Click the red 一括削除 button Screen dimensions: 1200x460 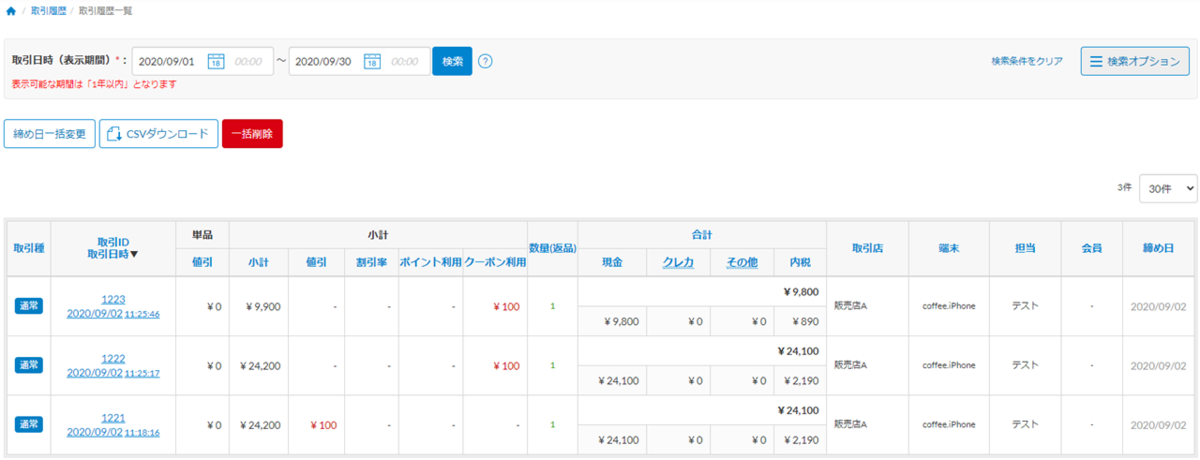coord(252,134)
